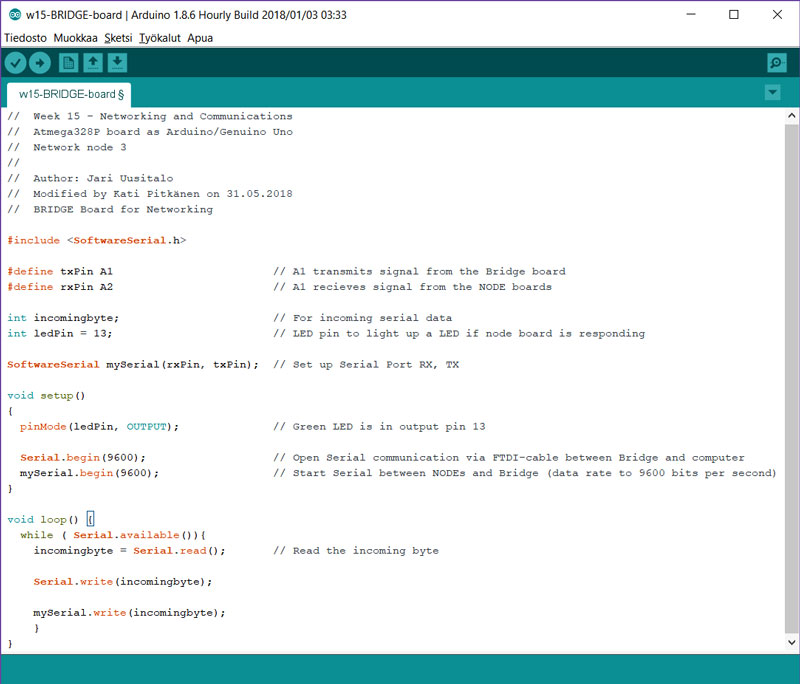Select the w15-BRIDGE-board sketch tab
Image resolution: width=800 pixels, height=684 pixels.
click(x=69, y=95)
